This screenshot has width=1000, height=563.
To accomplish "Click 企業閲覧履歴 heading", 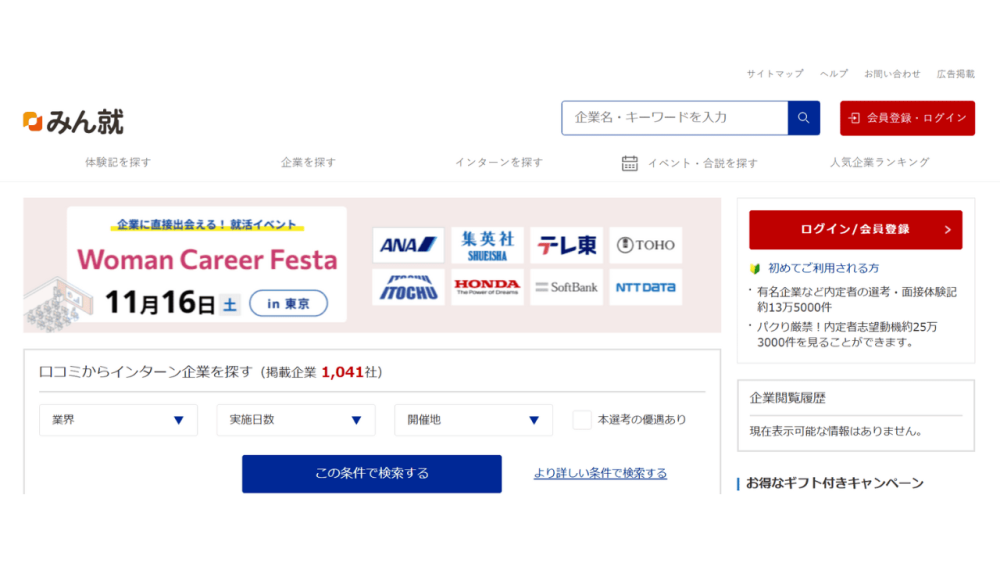I will point(788,398).
